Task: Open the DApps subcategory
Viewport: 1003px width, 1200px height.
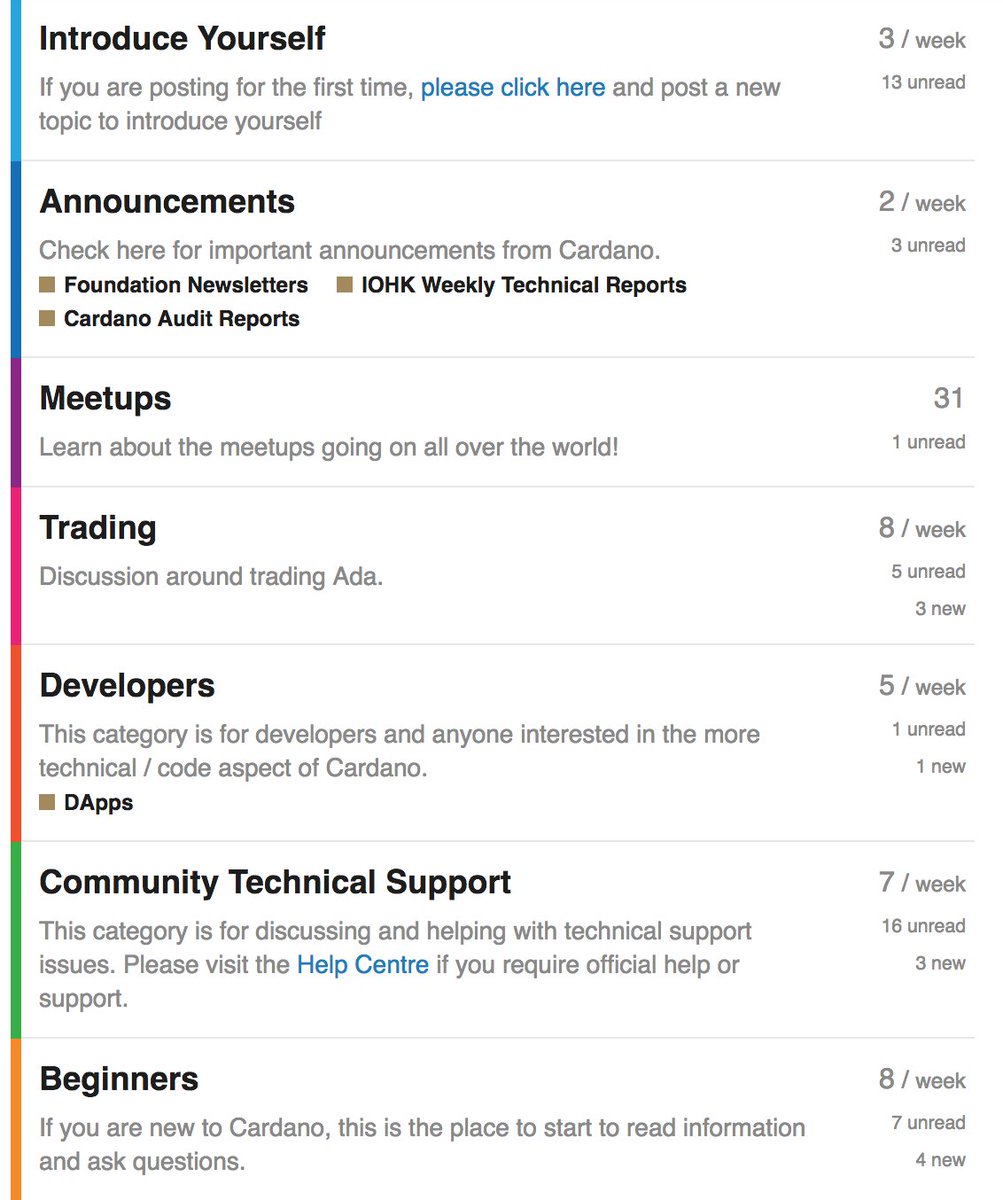Action: click(x=98, y=802)
